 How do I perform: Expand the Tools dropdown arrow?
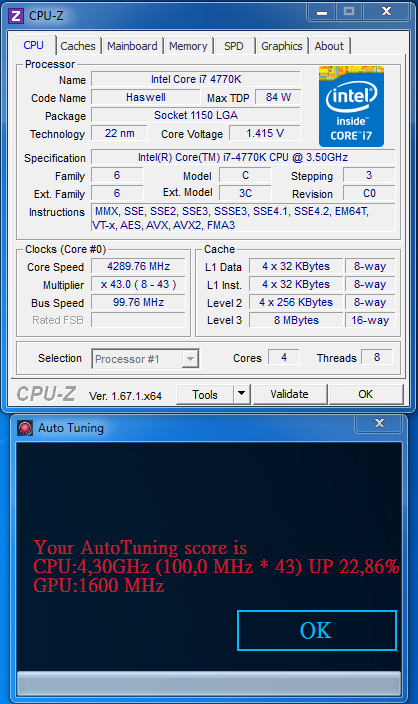click(x=242, y=395)
